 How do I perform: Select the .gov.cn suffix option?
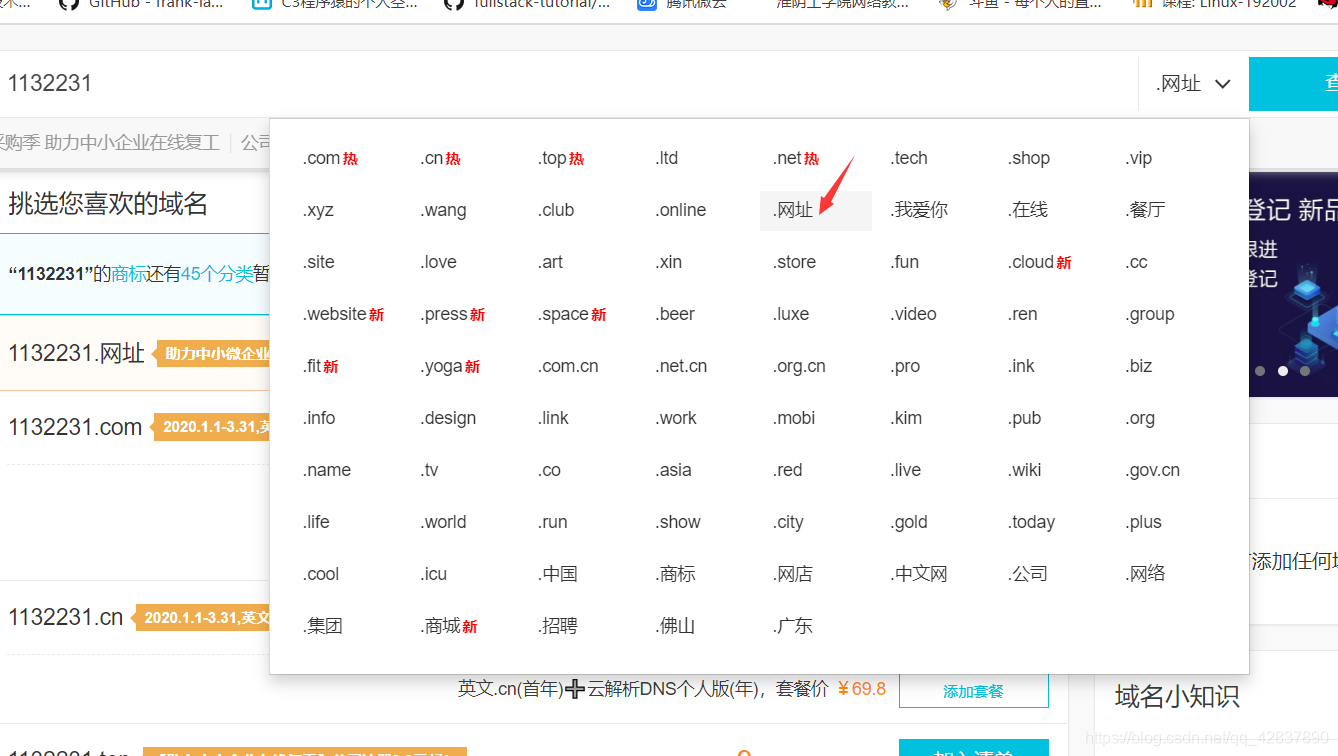click(1152, 469)
